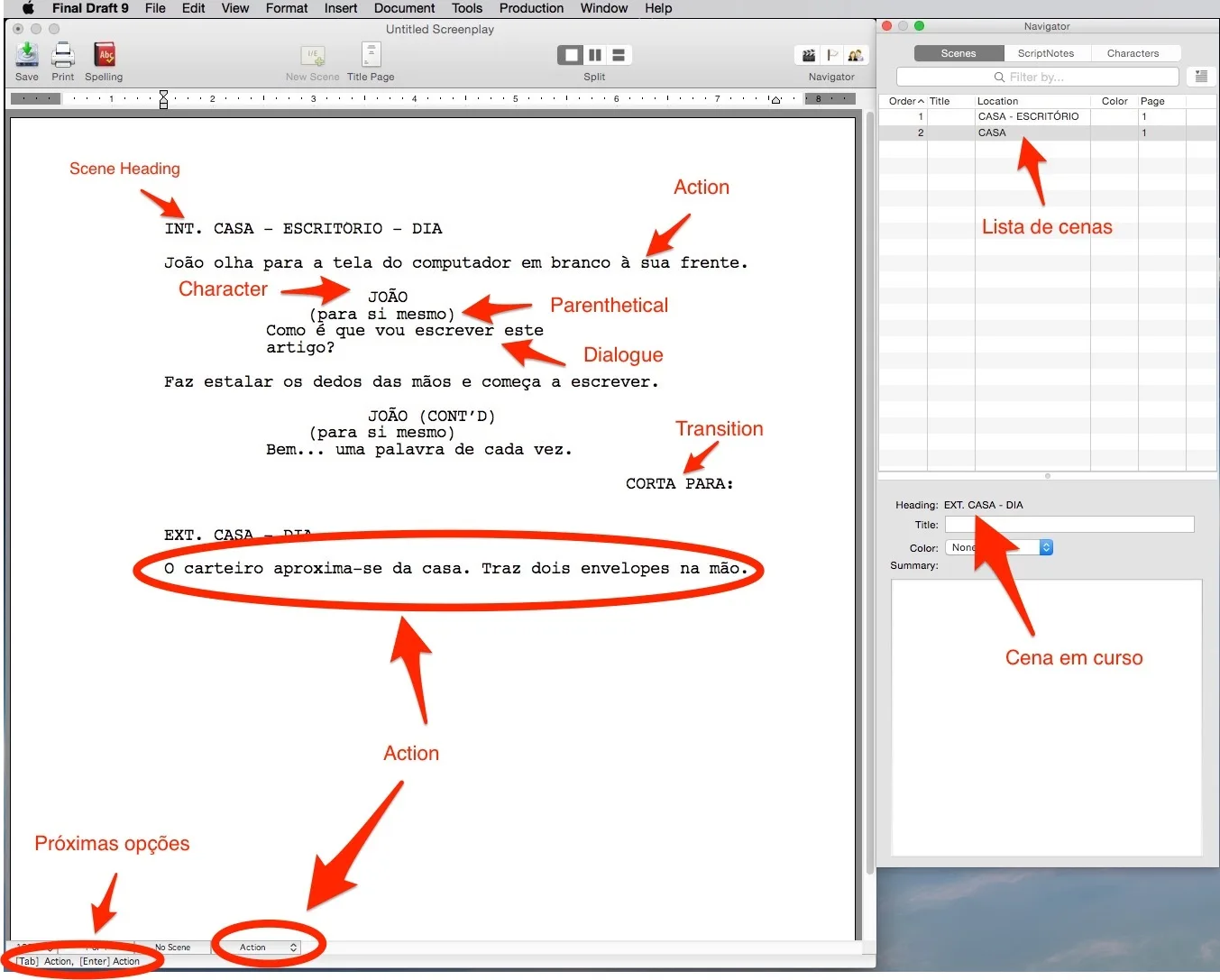Open Scenes navigator via clapperboard icon
Screen dimensions: 1220x980
click(x=809, y=56)
